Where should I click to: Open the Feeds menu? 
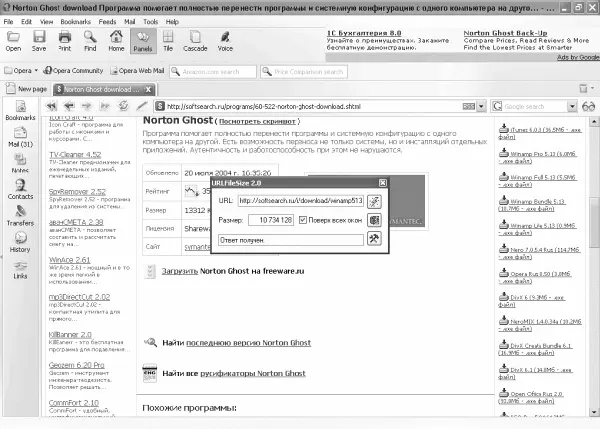click(x=107, y=22)
